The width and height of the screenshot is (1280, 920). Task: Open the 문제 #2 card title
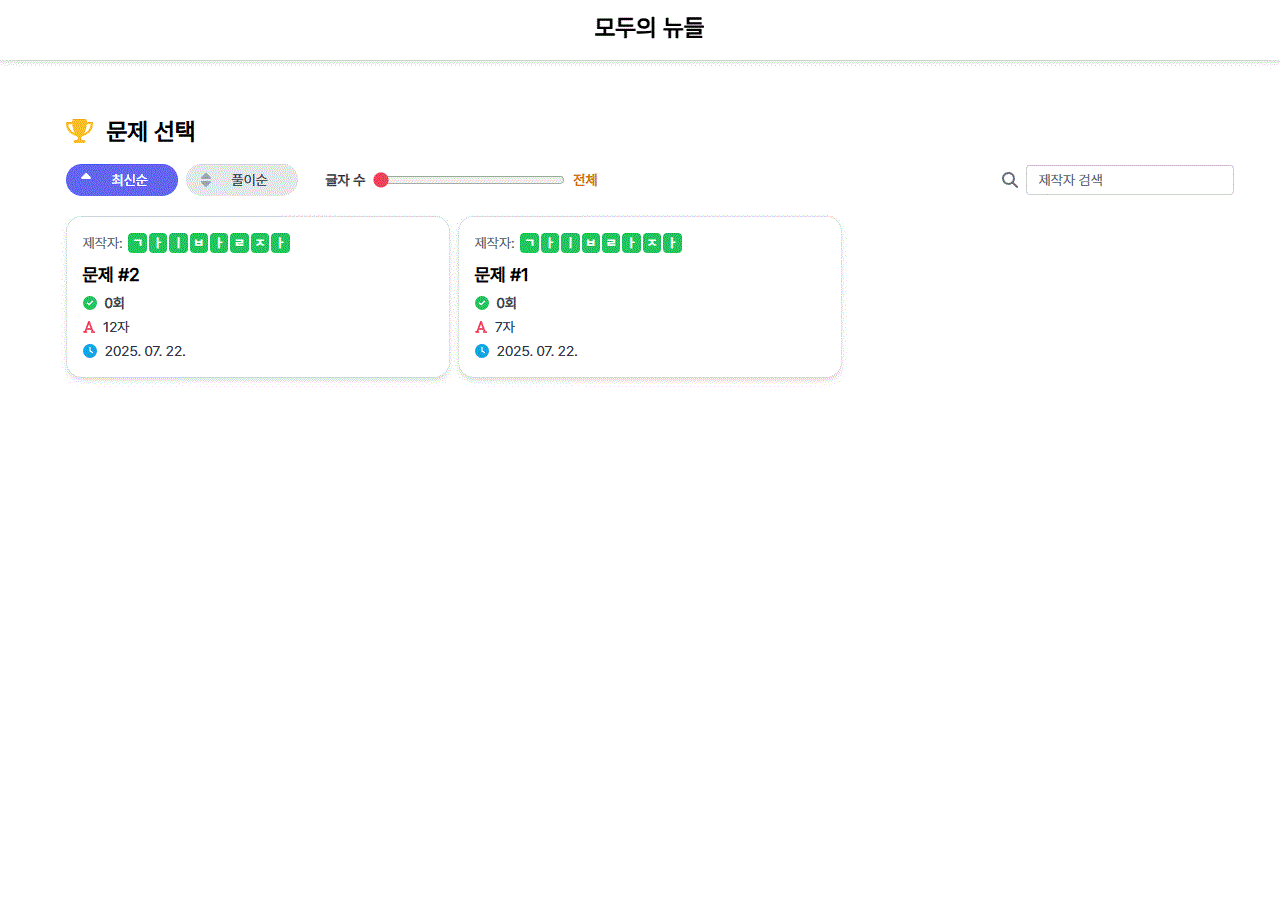(x=110, y=275)
